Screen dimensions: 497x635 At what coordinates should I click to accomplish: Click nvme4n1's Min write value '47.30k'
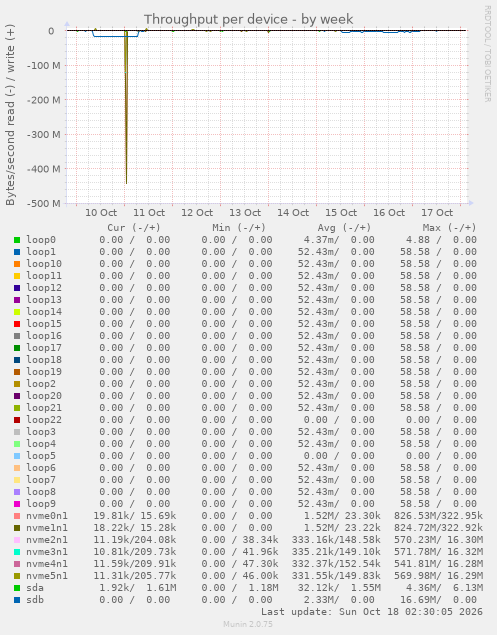coord(260,564)
